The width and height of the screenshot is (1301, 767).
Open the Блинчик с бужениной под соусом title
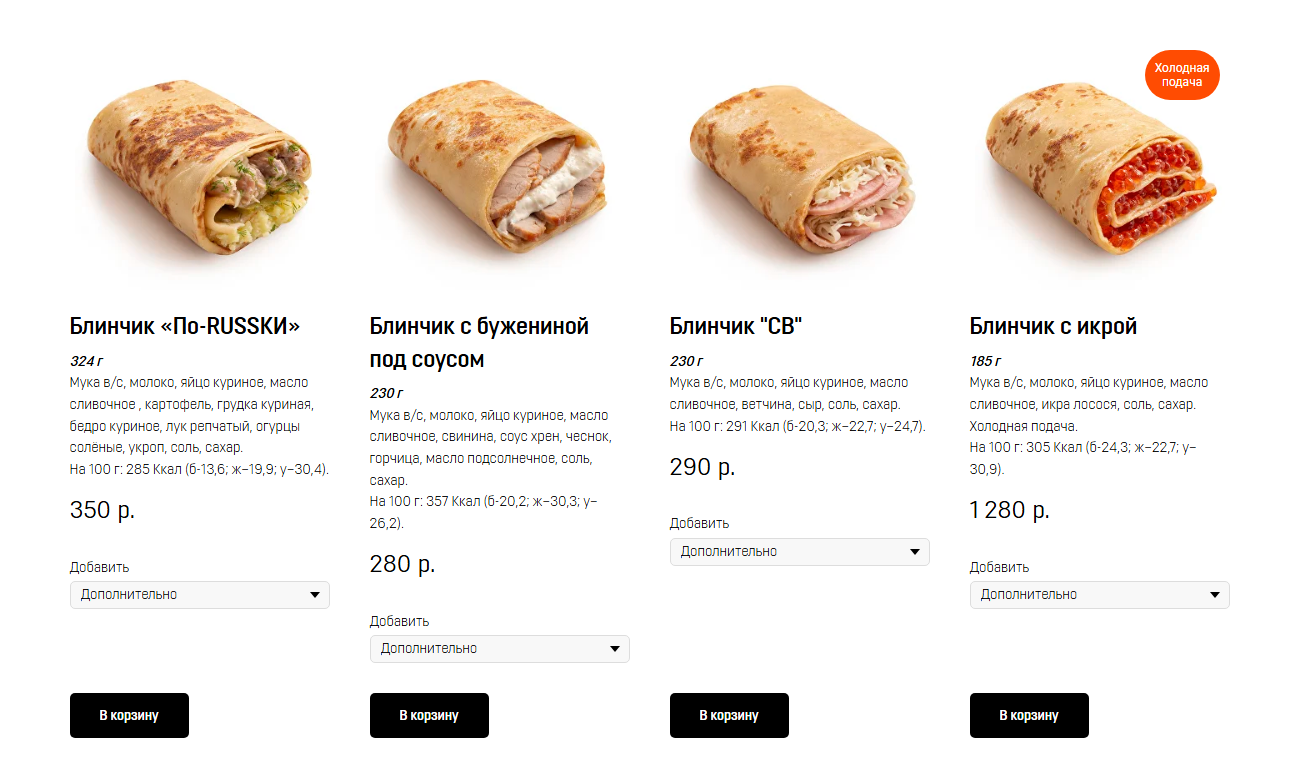479,342
